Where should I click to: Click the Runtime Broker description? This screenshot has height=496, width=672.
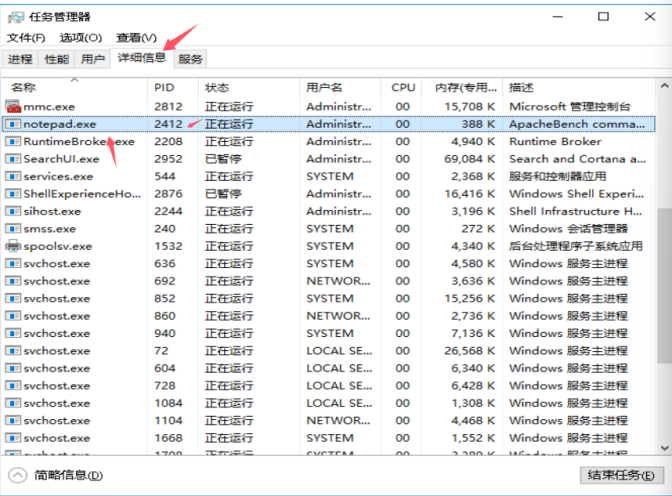[555, 141]
